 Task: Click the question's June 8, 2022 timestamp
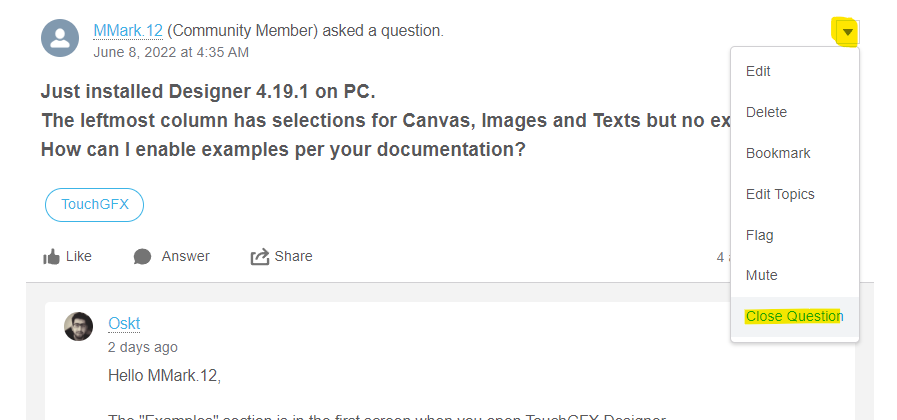(171, 53)
